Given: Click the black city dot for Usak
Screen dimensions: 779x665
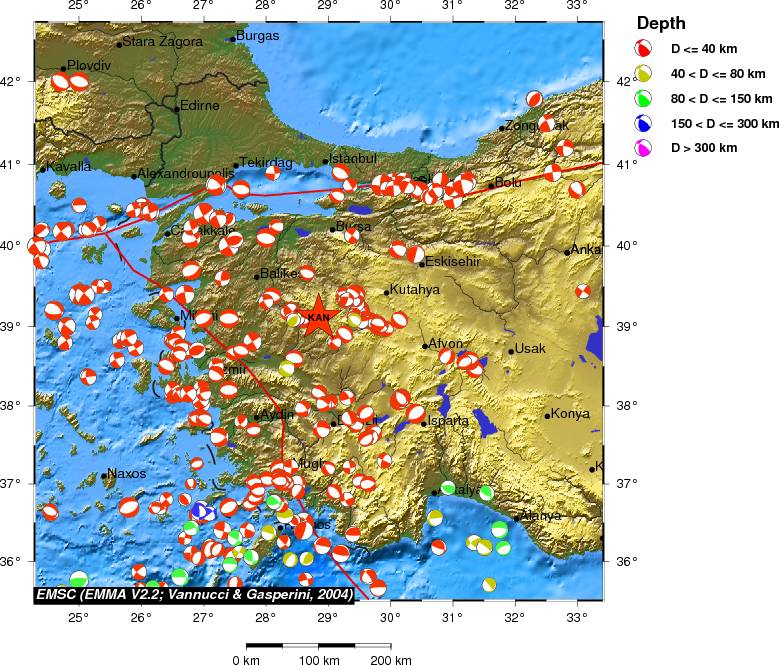Looking at the screenshot, I should click(511, 352).
